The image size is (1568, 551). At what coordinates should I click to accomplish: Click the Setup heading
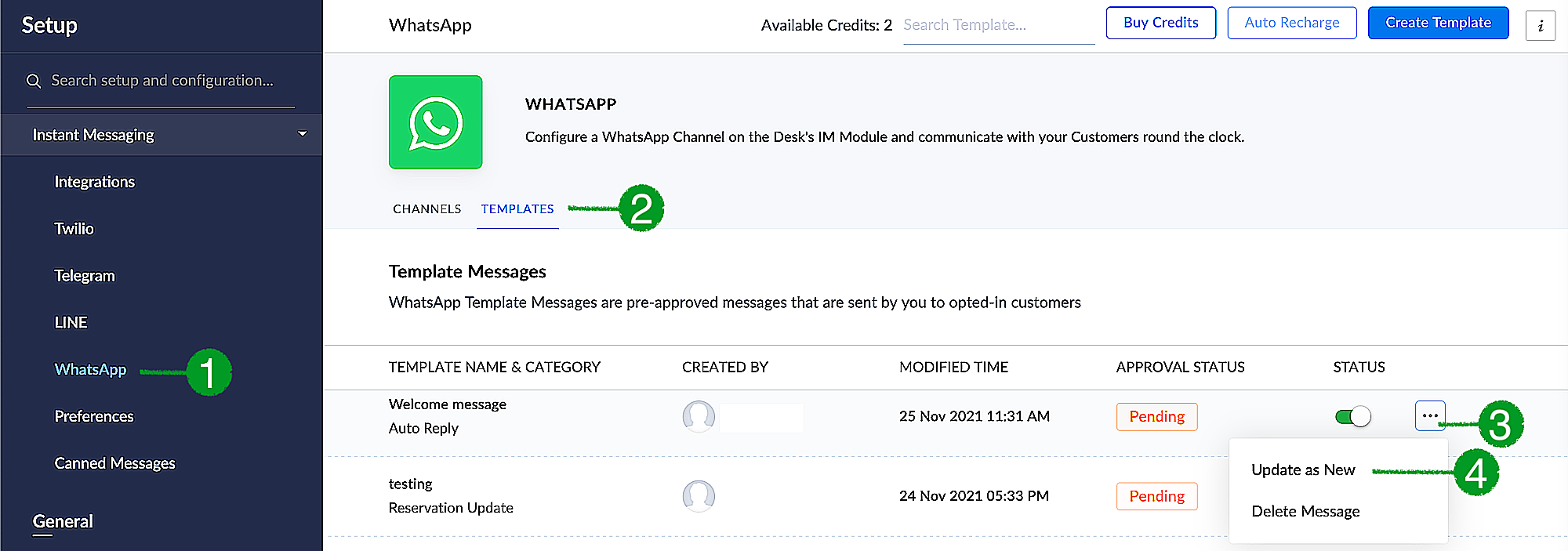49,25
